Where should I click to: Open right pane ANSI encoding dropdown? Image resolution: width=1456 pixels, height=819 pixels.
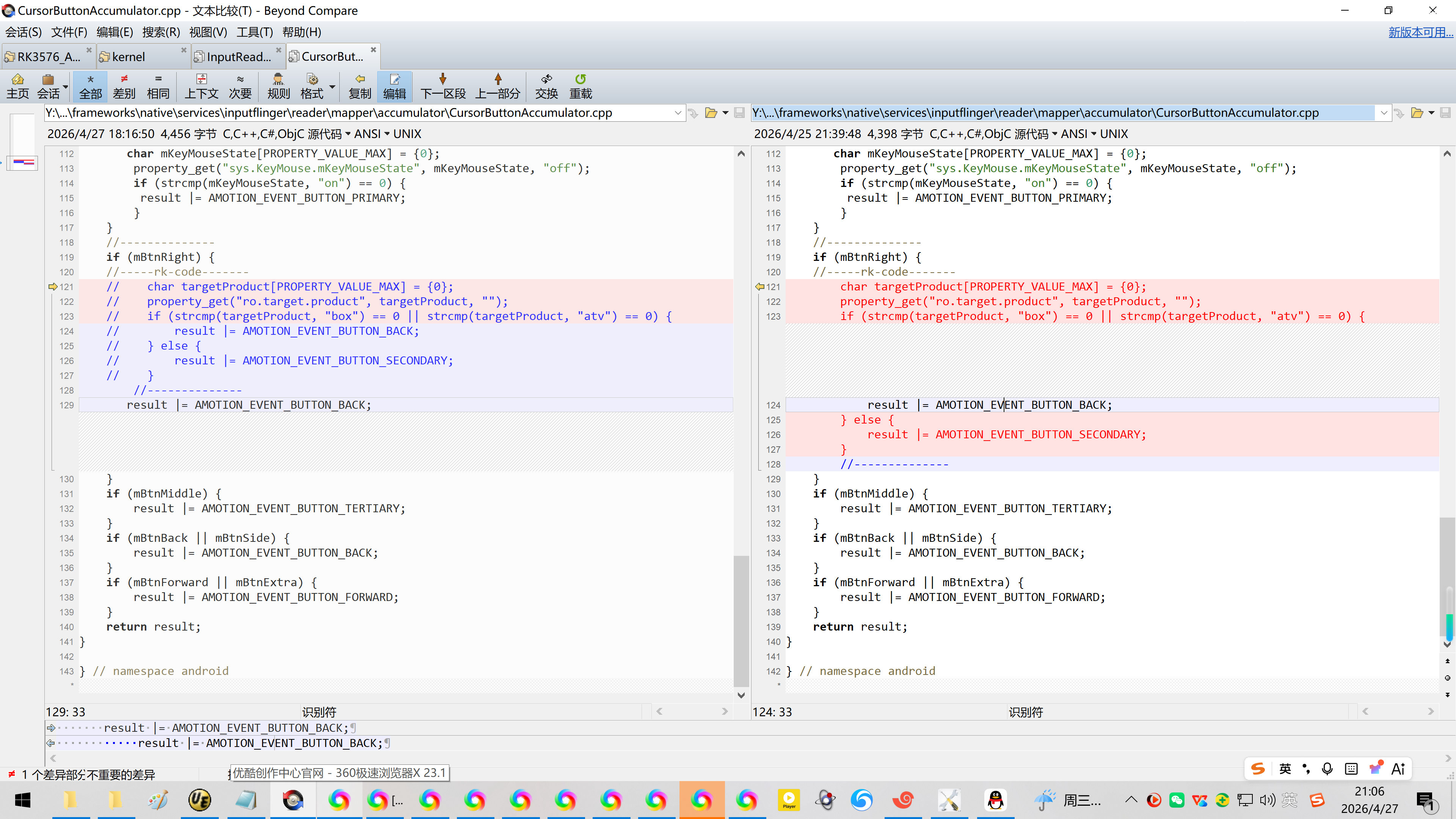tap(1079, 134)
